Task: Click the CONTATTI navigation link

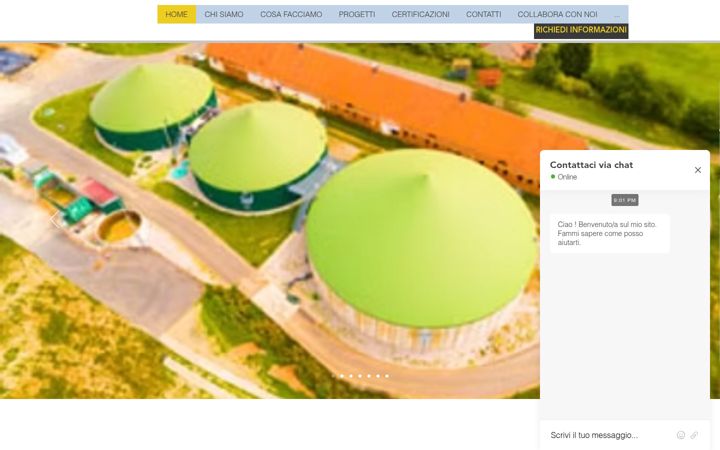Action: pyautogui.click(x=484, y=15)
